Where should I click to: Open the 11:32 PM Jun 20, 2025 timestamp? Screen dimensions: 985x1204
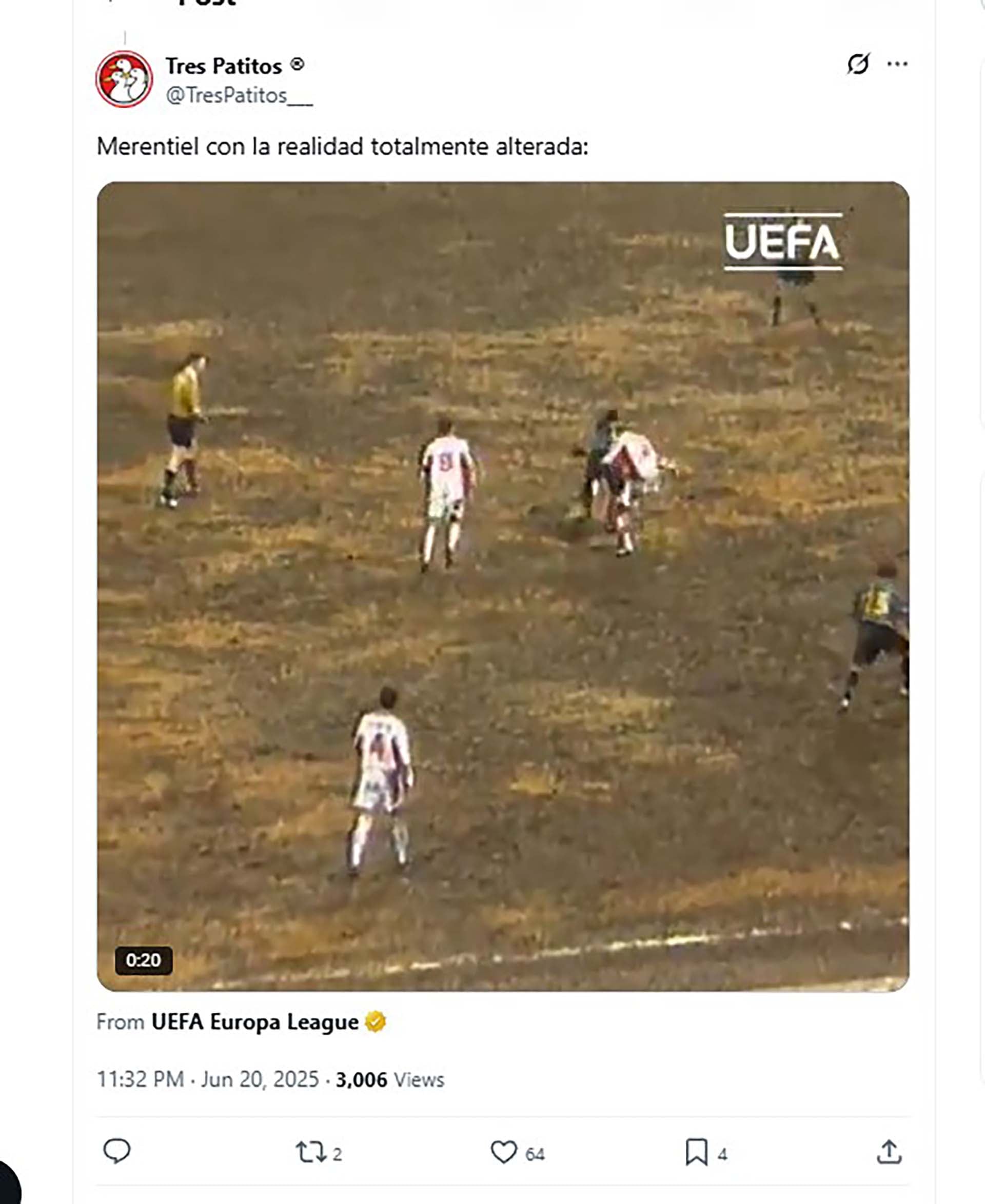tap(208, 1079)
